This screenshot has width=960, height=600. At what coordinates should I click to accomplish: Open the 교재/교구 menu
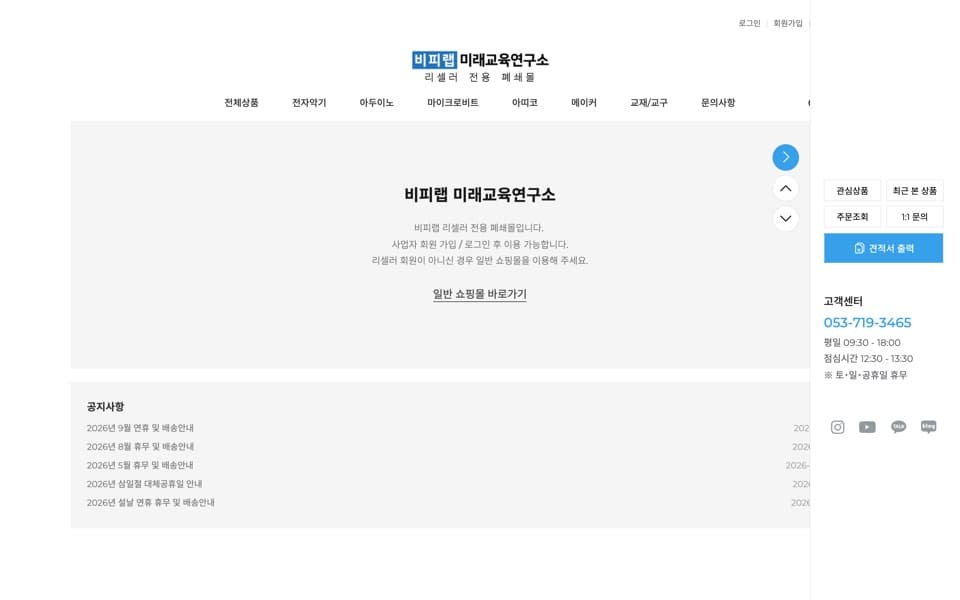649,103
